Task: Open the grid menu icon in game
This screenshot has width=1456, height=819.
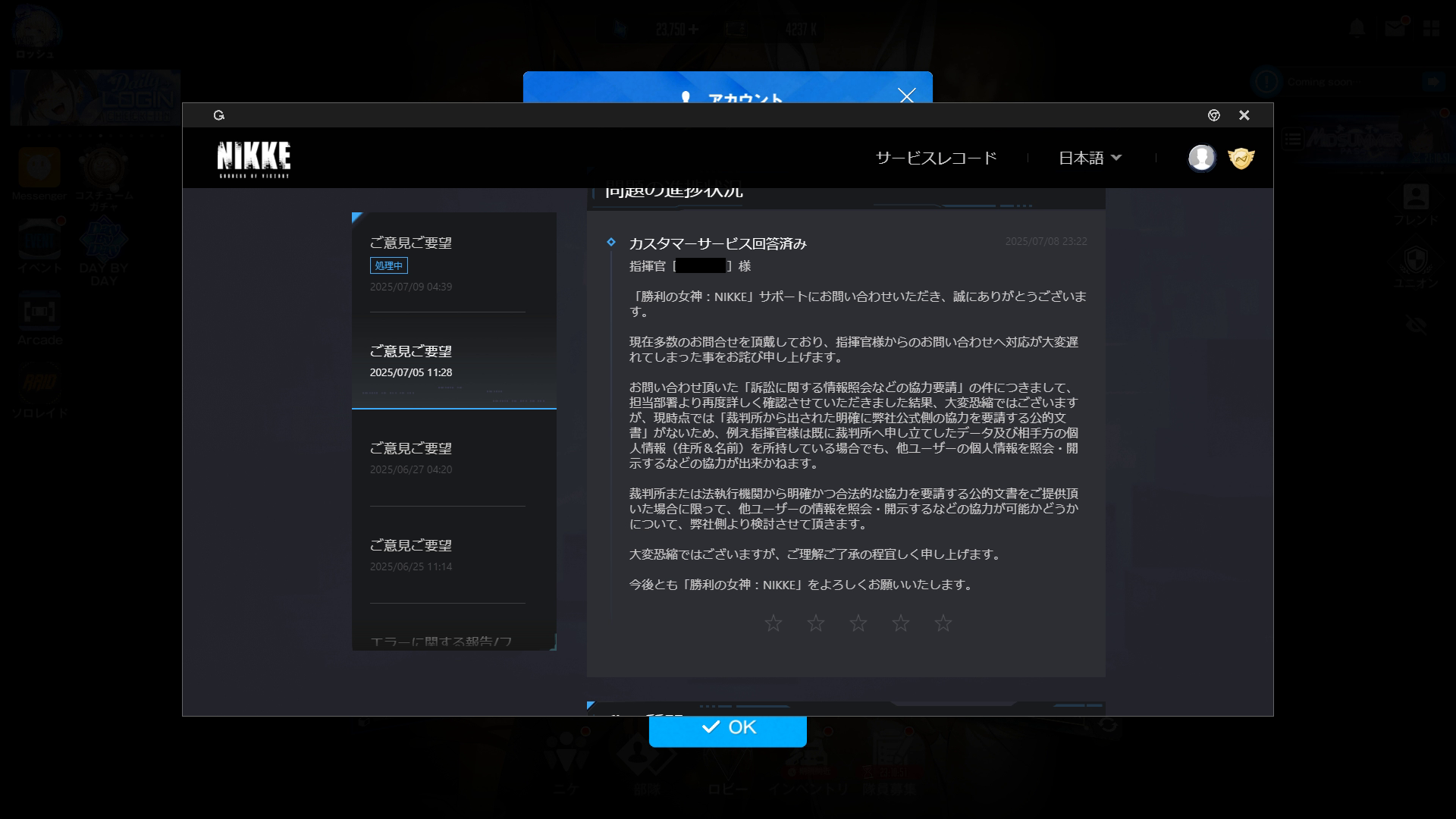Action: coord(1431,28)
